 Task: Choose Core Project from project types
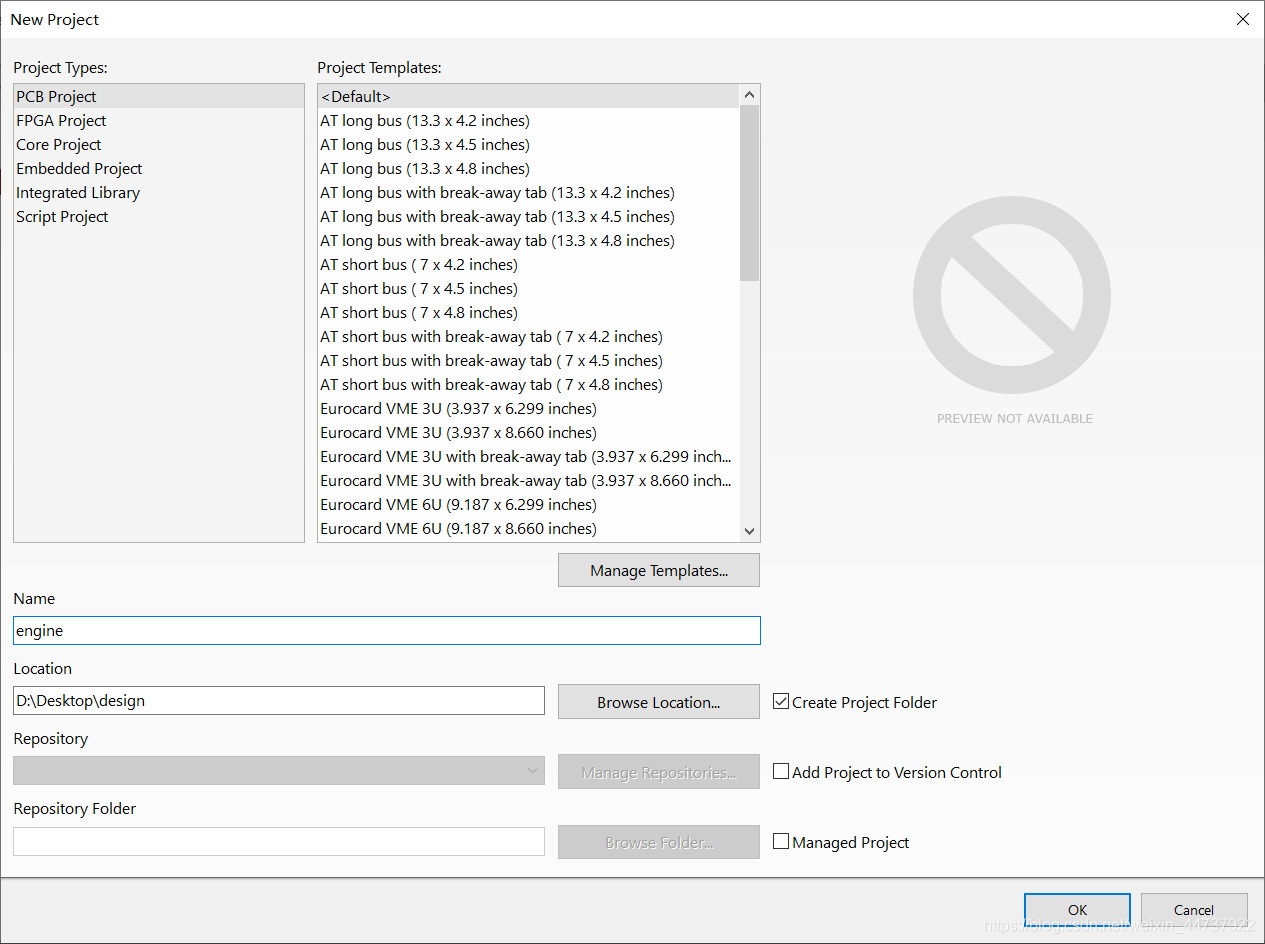[x=59, y=145]
